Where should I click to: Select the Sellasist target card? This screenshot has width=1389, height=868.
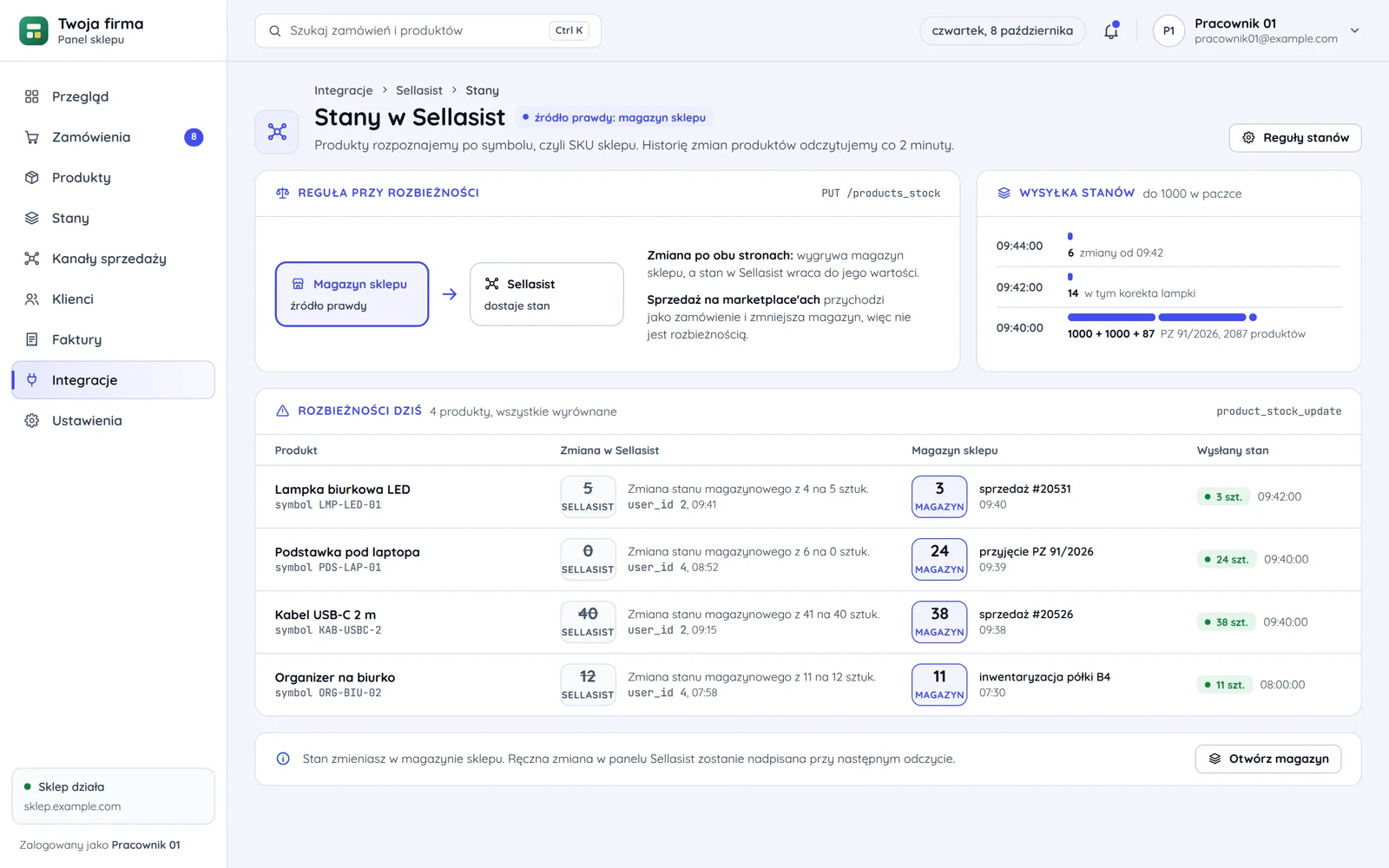click(x=547, y=294)
